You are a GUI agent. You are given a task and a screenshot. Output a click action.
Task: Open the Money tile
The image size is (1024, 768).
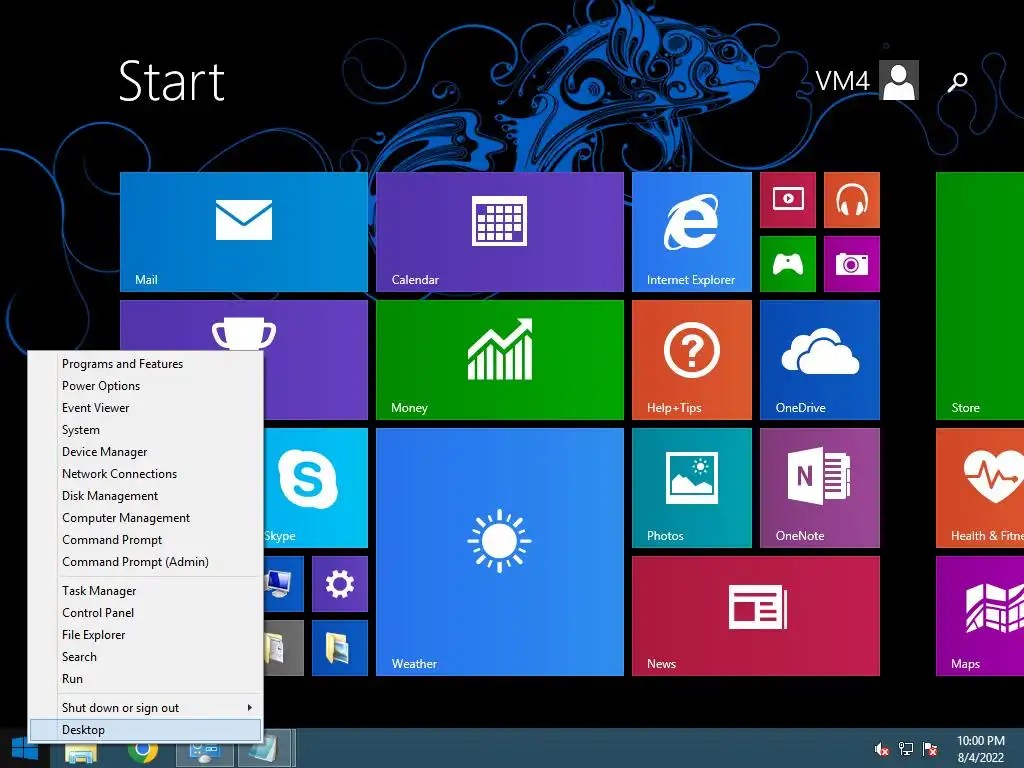500,360
